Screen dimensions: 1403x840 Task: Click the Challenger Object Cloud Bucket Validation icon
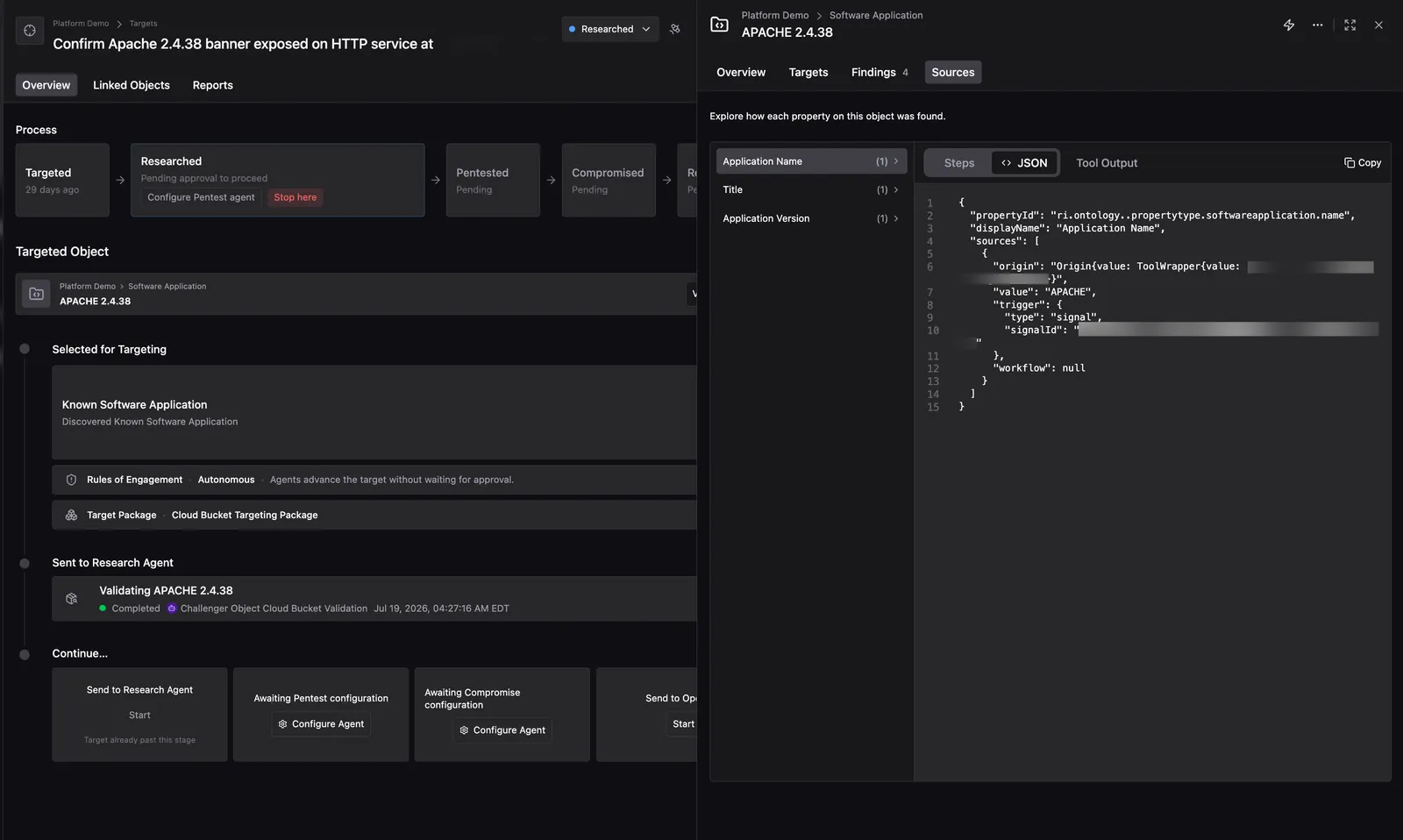(x=172, y=609)
